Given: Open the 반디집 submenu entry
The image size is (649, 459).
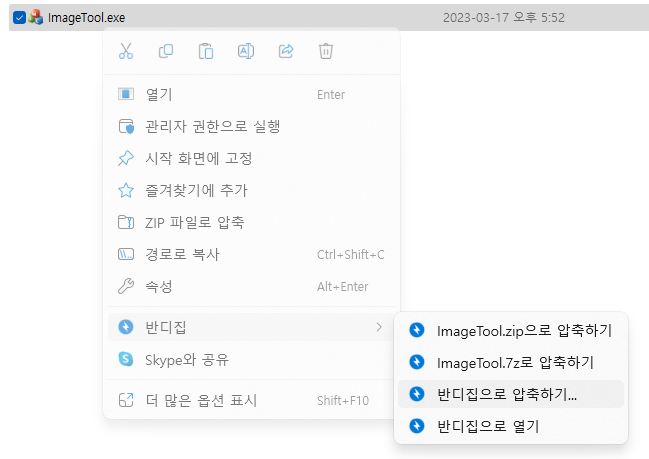Looking at the screenshot, I should pos(252,327).
